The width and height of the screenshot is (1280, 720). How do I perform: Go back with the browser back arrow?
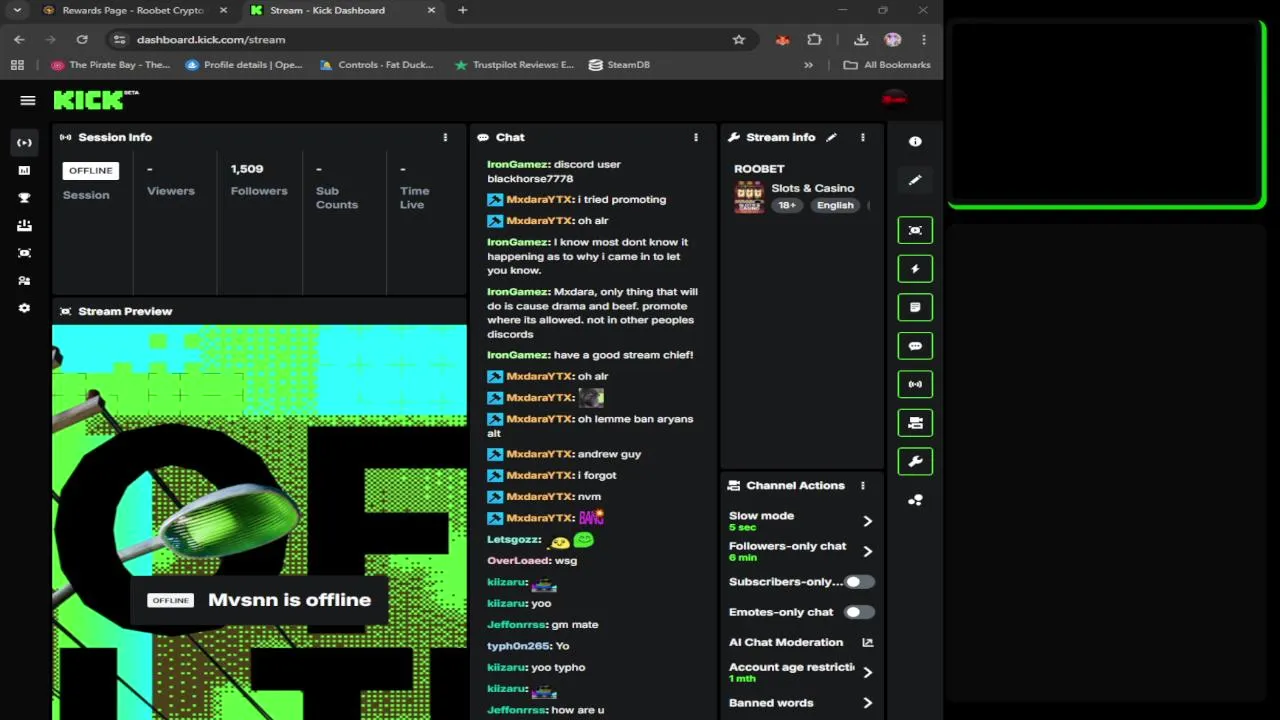(19, 39)
